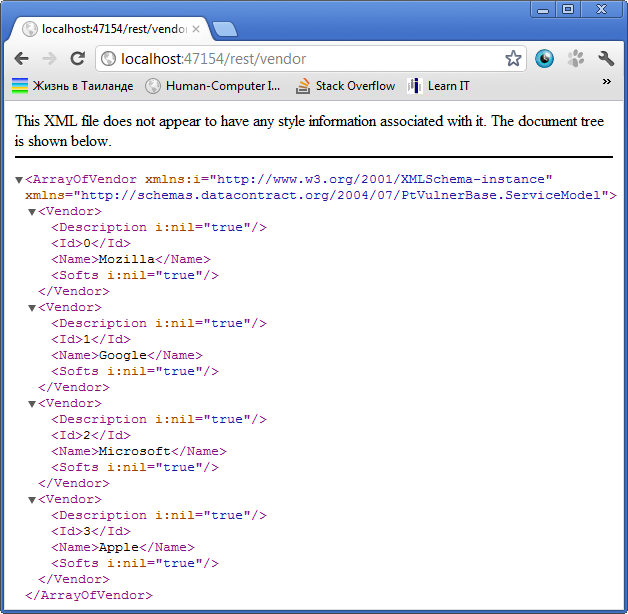Collapse the Microsoft Vendor node
Screen dimensions: 628x614
pyautogui.click(x=32, y=404)
